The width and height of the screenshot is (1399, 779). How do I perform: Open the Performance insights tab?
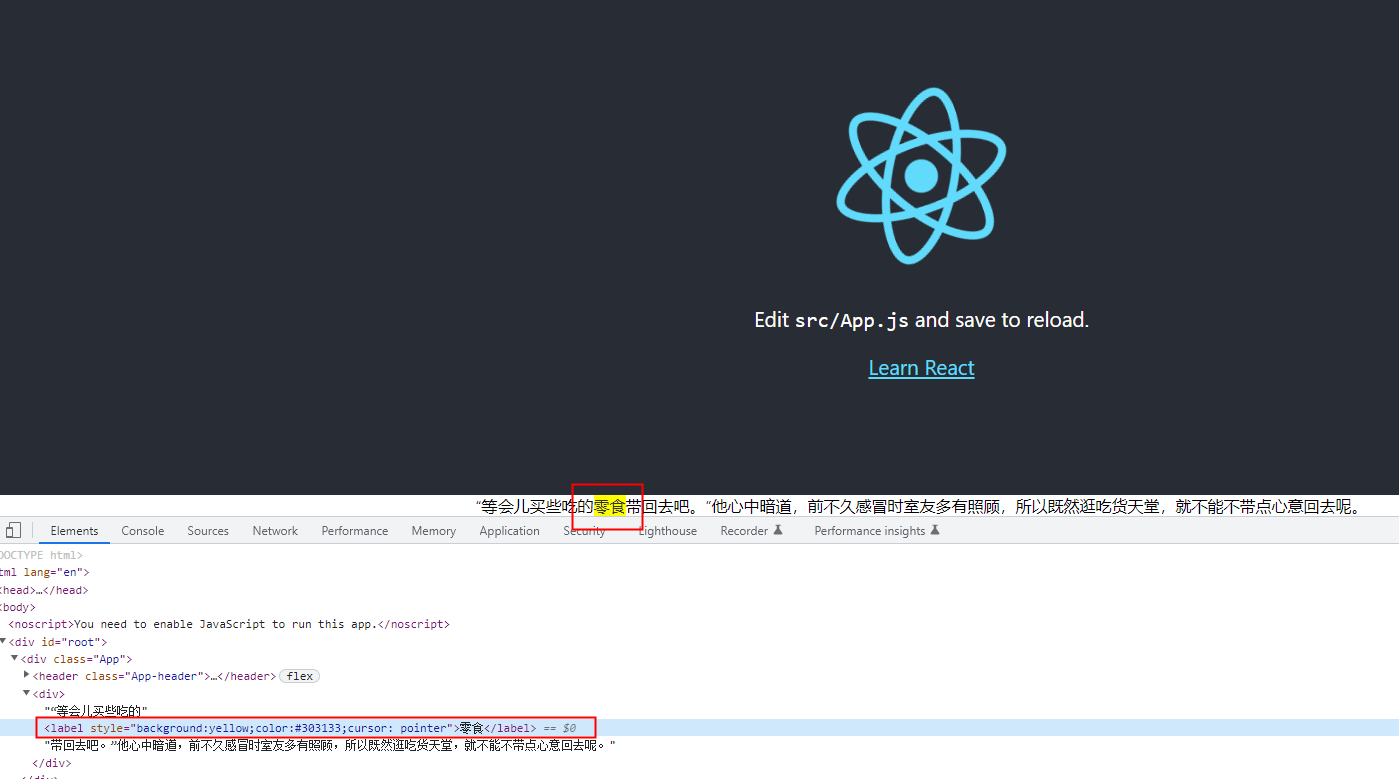click(x=870, y=531)
